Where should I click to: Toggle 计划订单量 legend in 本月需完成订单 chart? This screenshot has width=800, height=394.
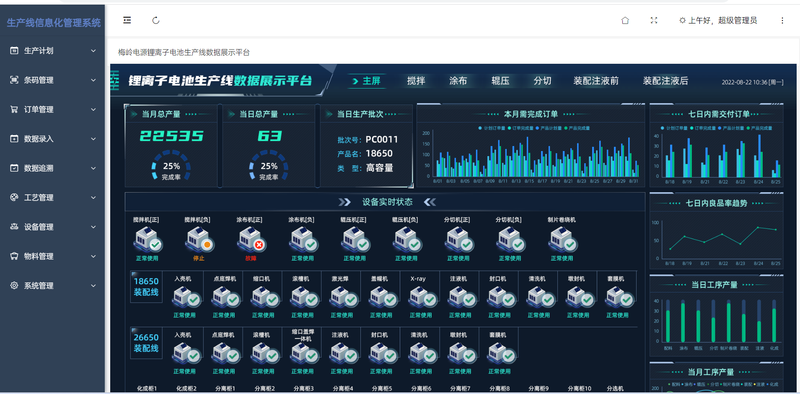click(492, 128)
